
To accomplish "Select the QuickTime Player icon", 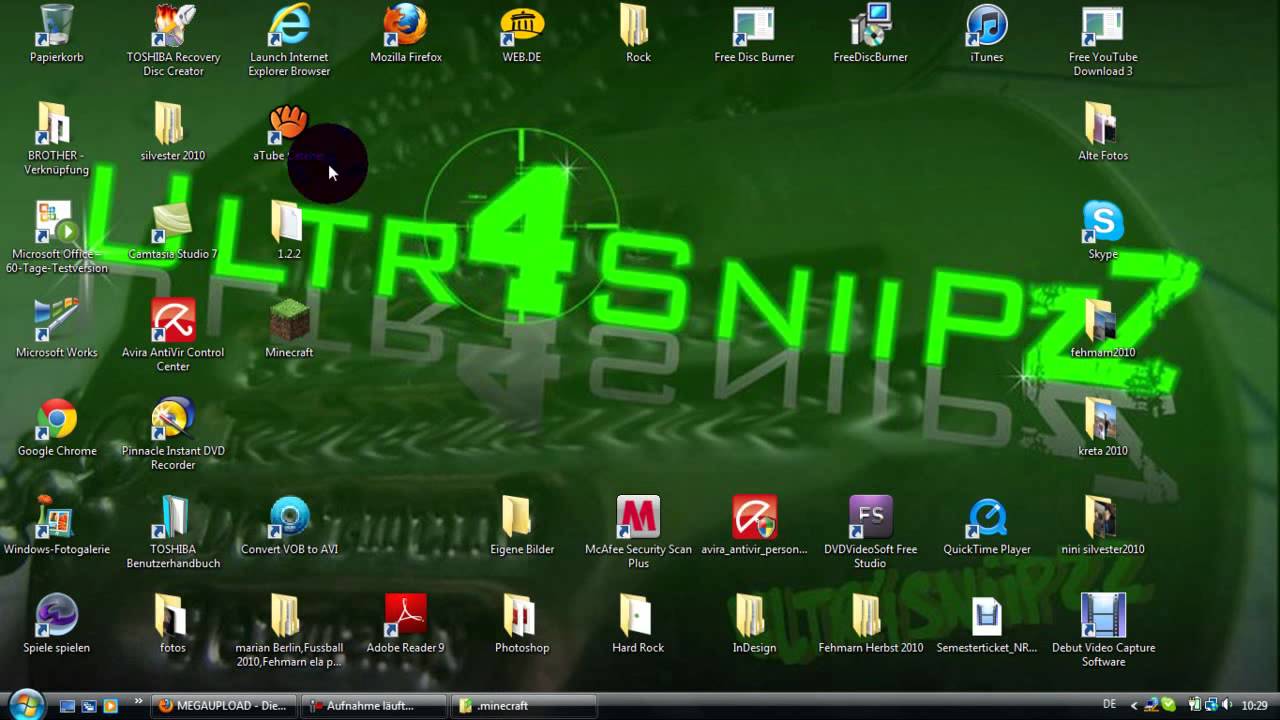I will (x=986, y=519).
